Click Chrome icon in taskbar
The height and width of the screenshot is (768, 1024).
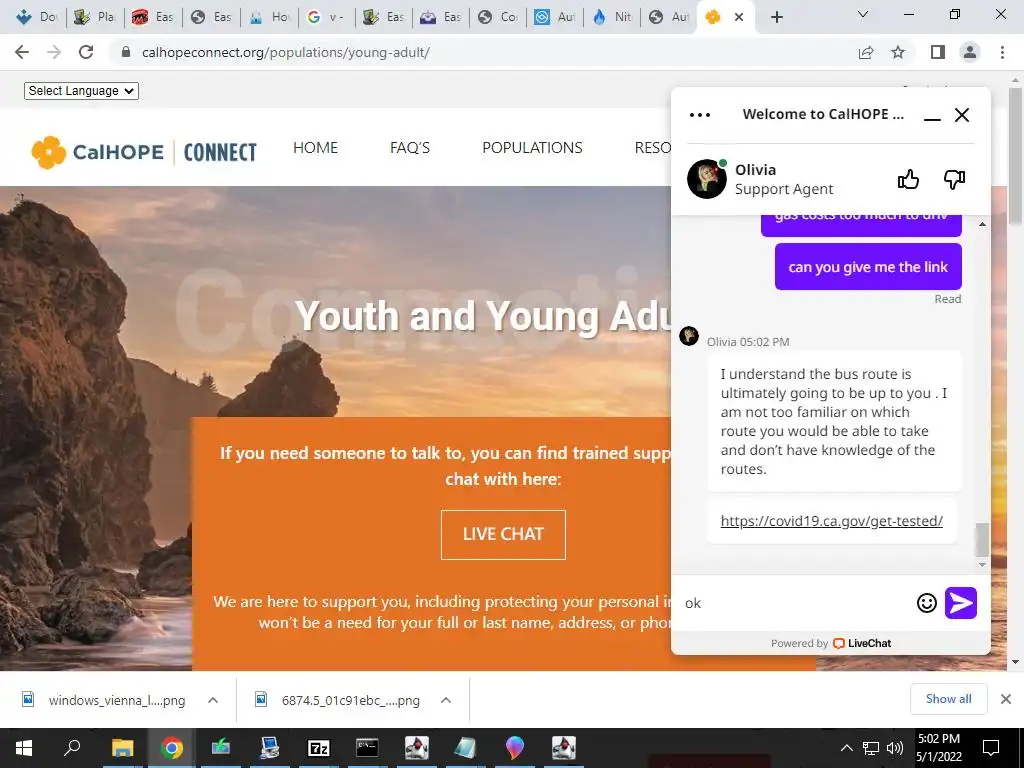[x=171, y=748]
